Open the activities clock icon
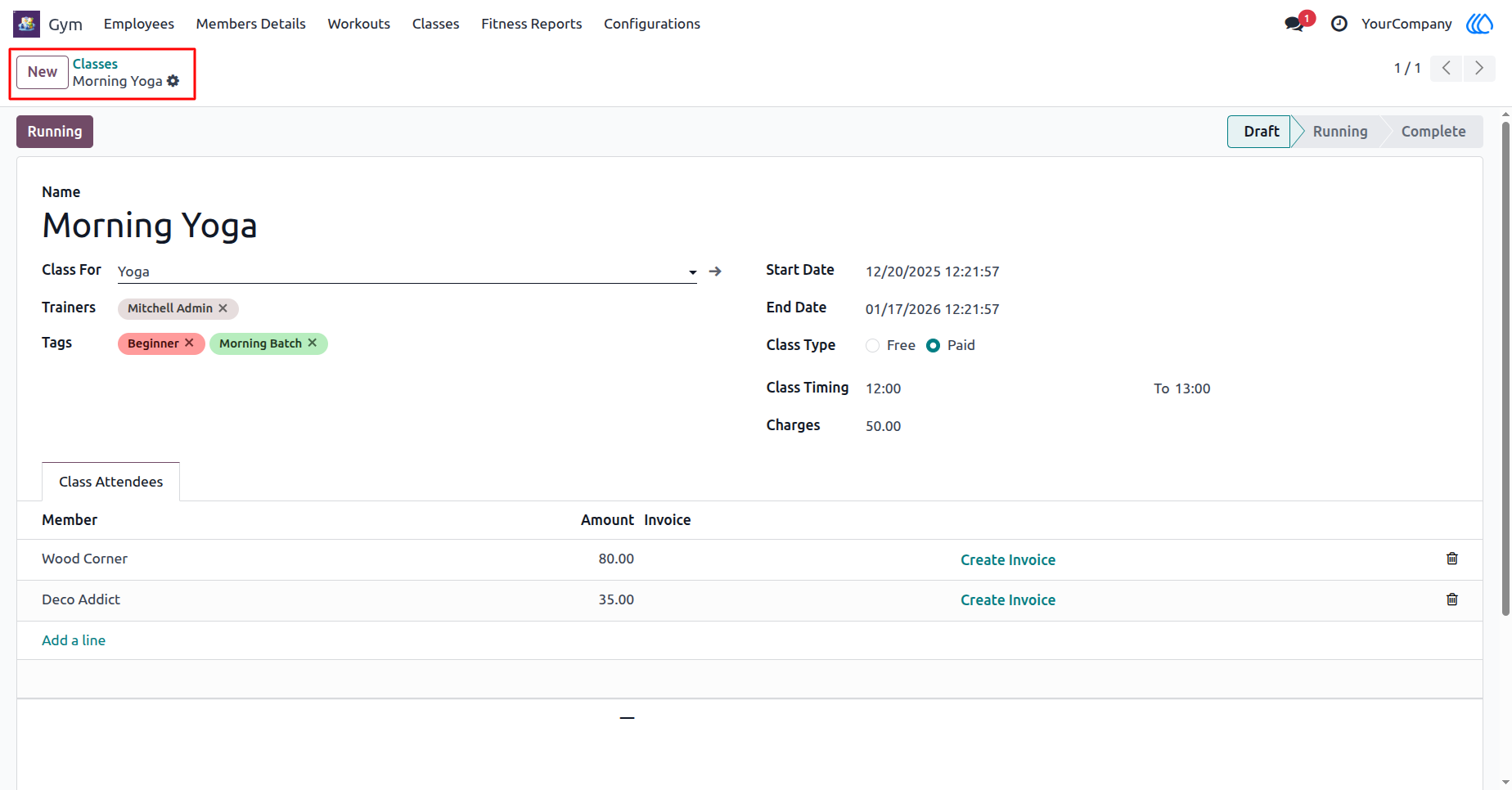 pos(1339,24)
